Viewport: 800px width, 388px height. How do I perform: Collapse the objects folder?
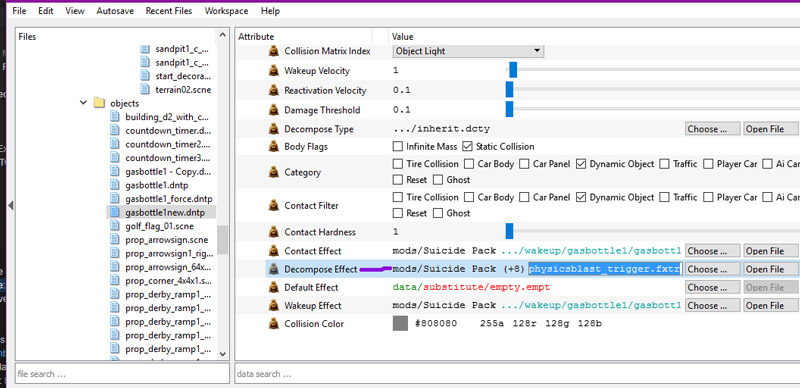coord(83,103)
